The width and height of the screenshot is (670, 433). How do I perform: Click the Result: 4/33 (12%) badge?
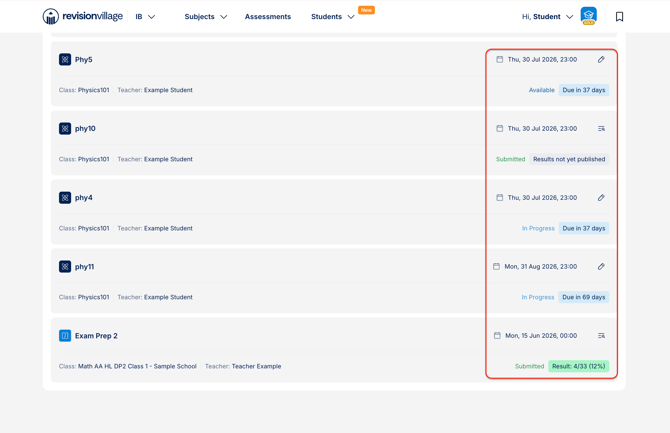click(x=579, y=367)
